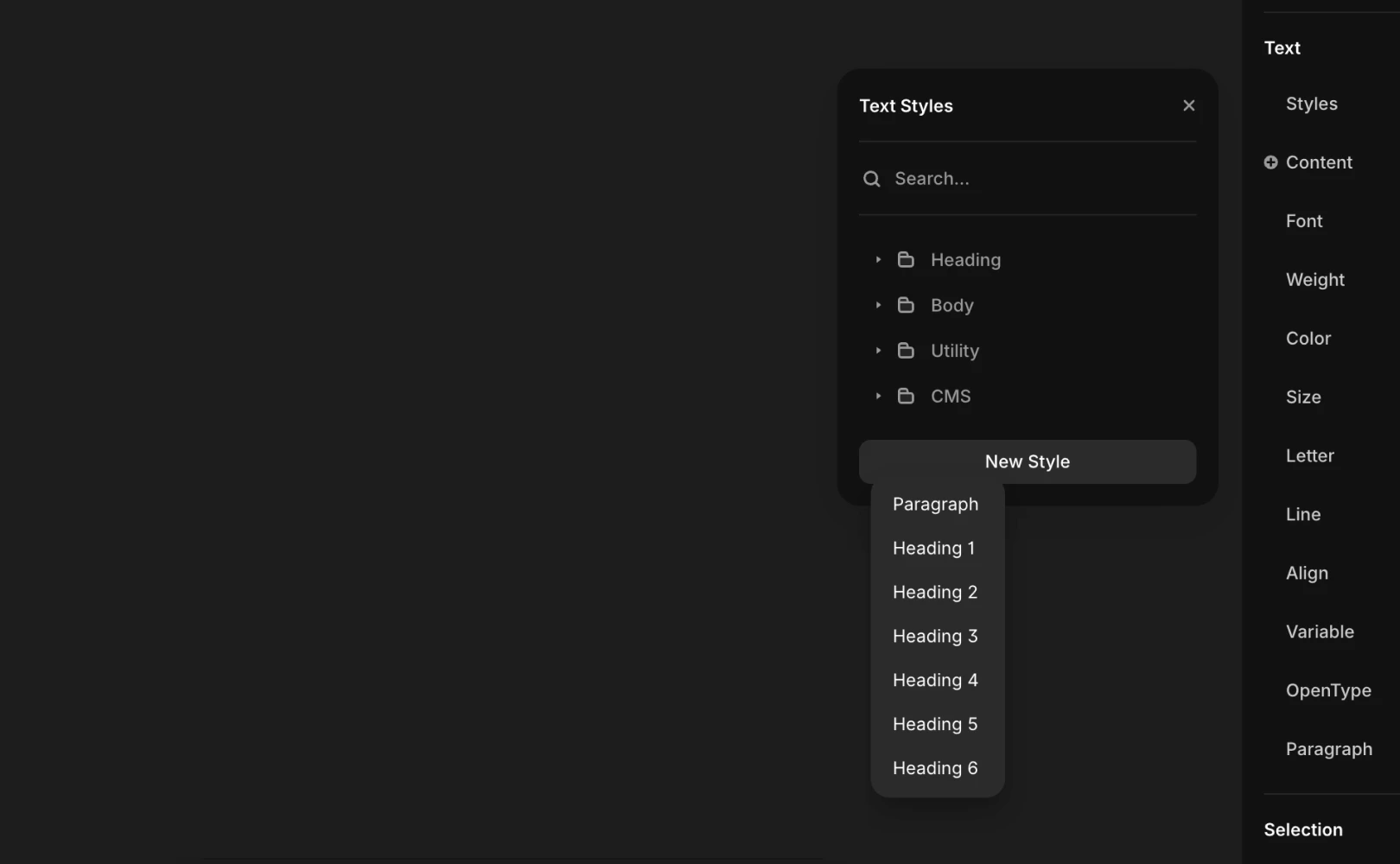This screenshot has height=864, width=1400.
Task: Click the Variable property label
Action: point(1320,632)
